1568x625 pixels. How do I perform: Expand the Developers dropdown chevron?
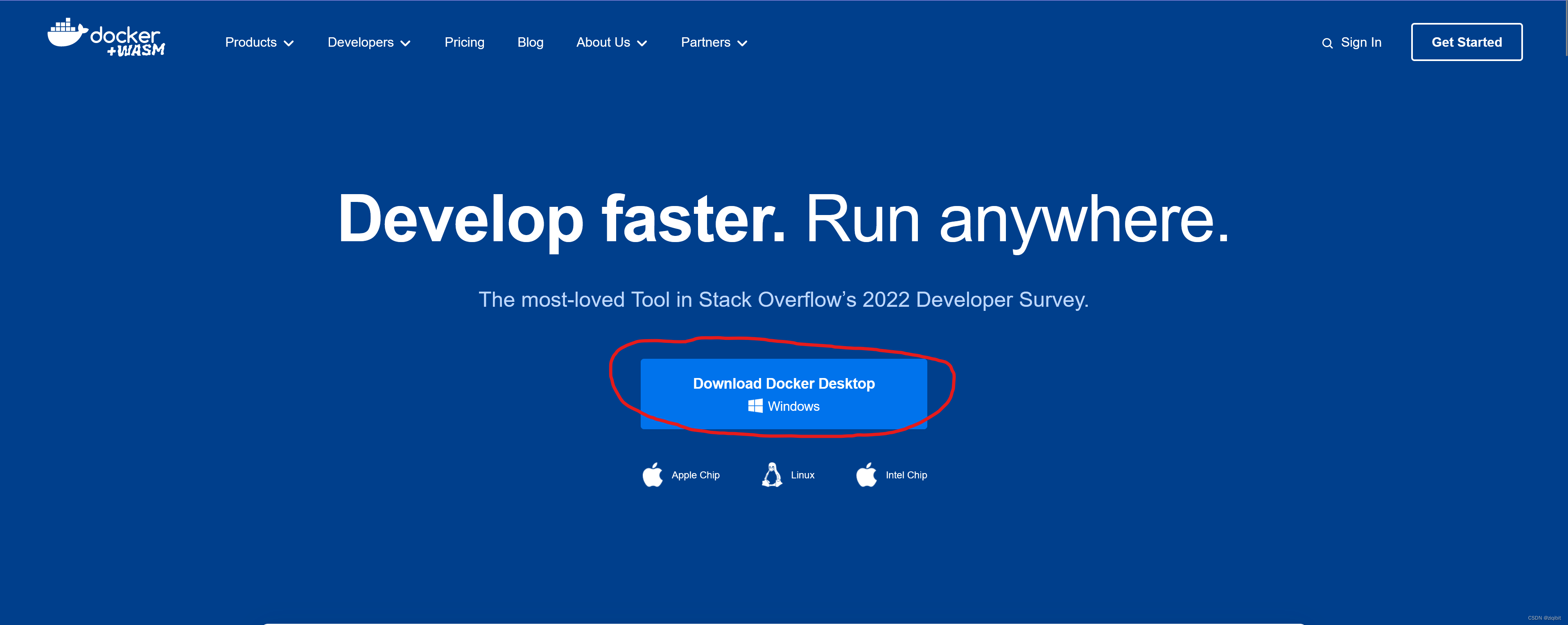(405, 43)
